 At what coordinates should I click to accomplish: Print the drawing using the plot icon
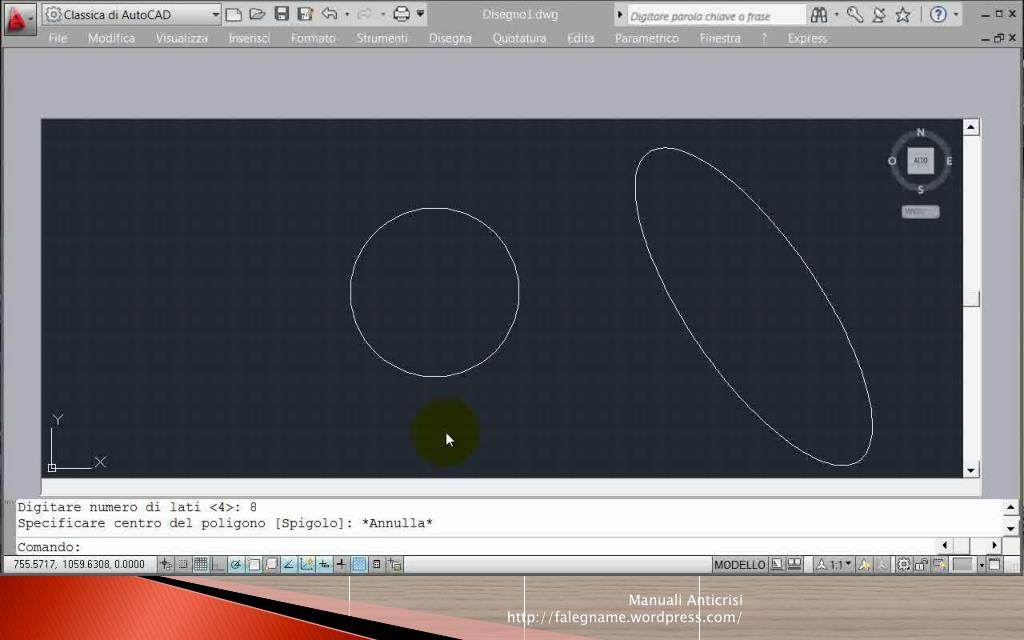point(402,14)
